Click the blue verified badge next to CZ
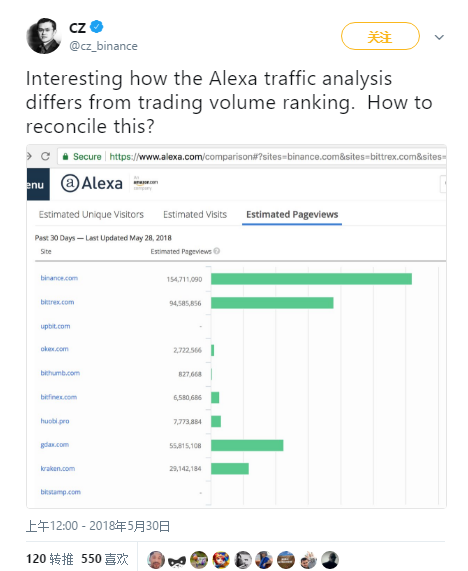Image resolution: width=468 pixels, height=571 pixels. [97, 27]
